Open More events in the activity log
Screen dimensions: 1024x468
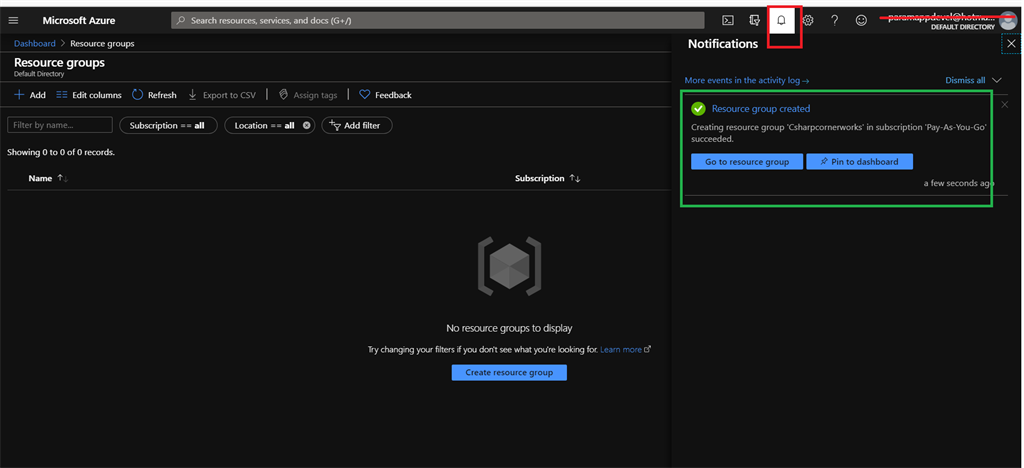click(747, 80)
